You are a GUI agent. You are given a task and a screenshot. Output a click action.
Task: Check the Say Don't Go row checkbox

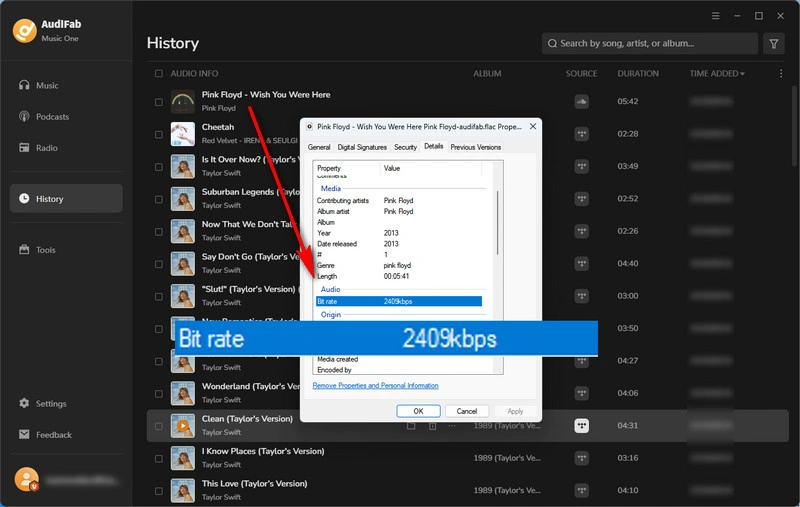click(159, 264)
